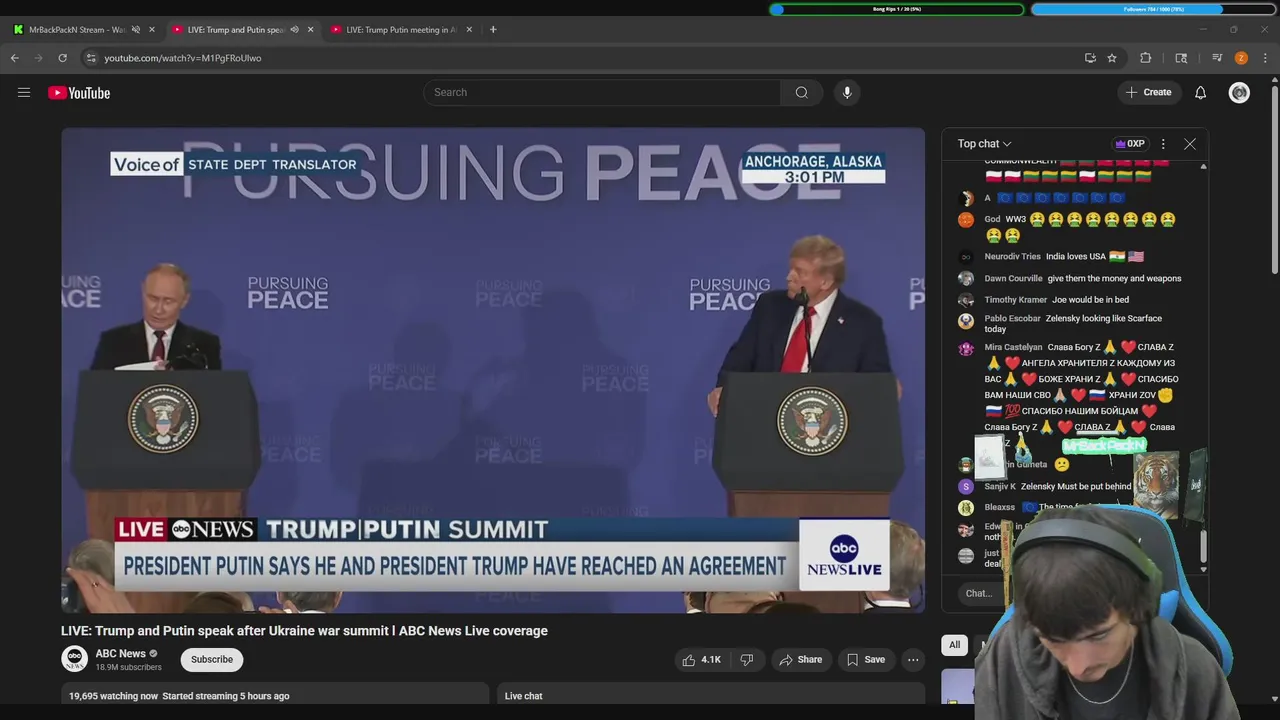1280x720 pixels.
Task: Focus the browser address bar URL
Action: pyautogui.click(x=183, y=58)
